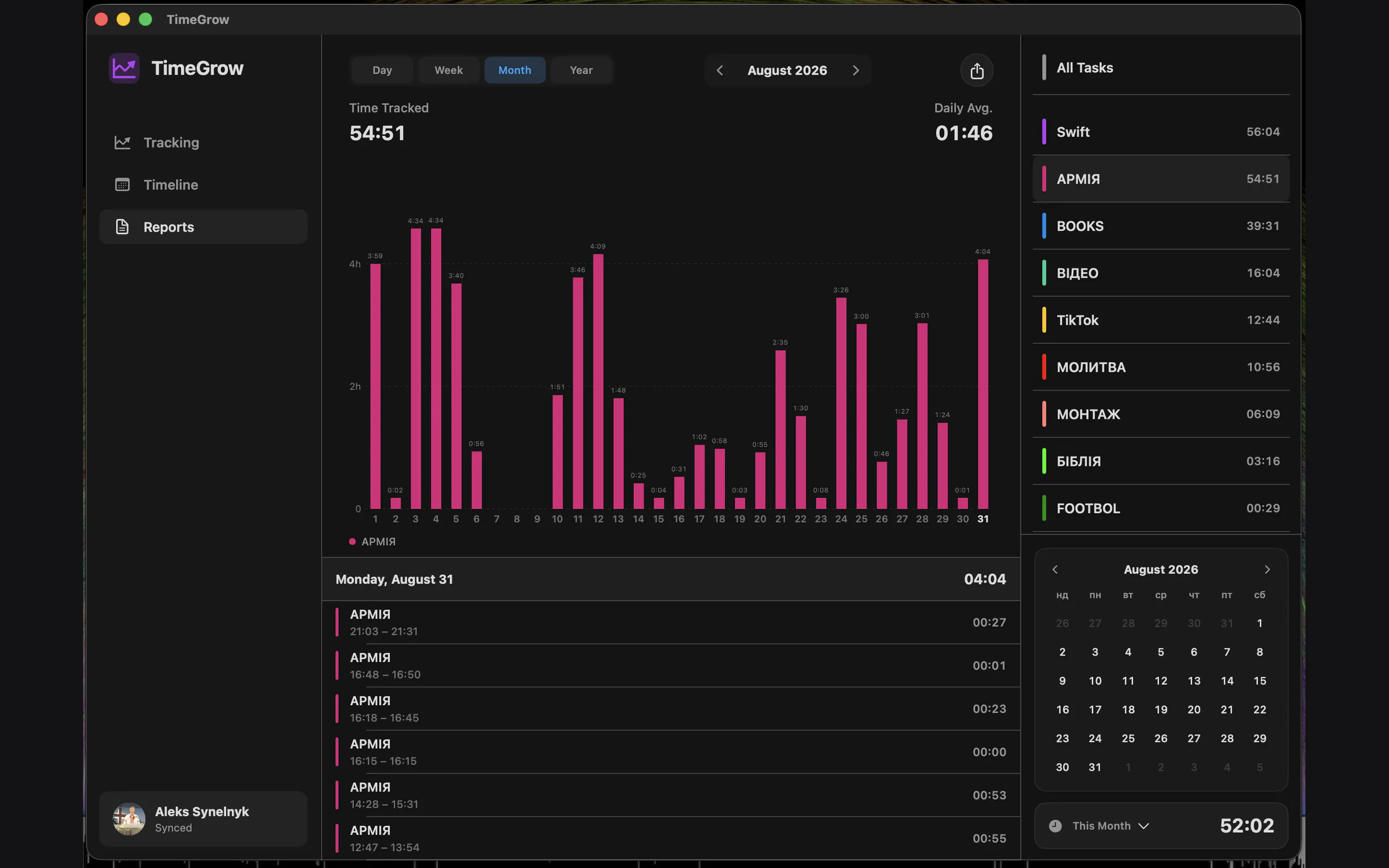
Task: Switch to the Year view tab
Action: pos(581,70)
